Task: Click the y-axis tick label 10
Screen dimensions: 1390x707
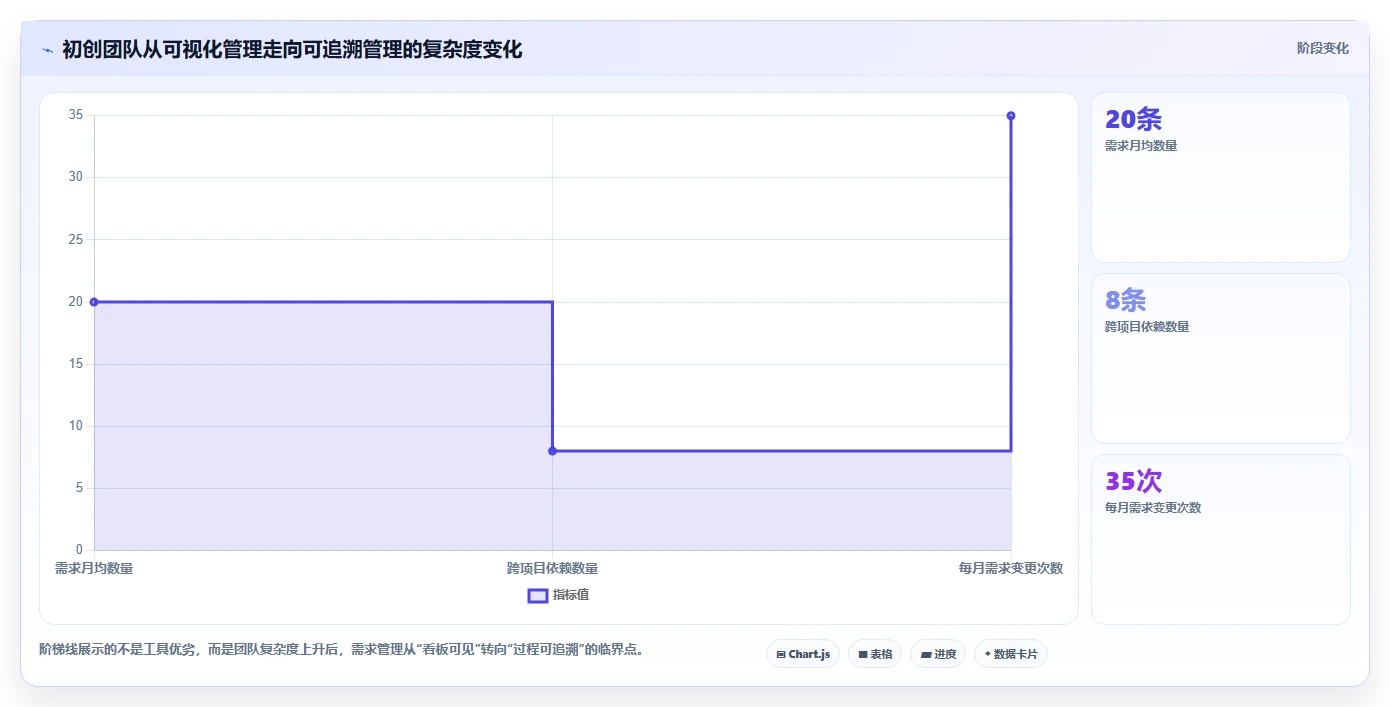Action: 76,426
